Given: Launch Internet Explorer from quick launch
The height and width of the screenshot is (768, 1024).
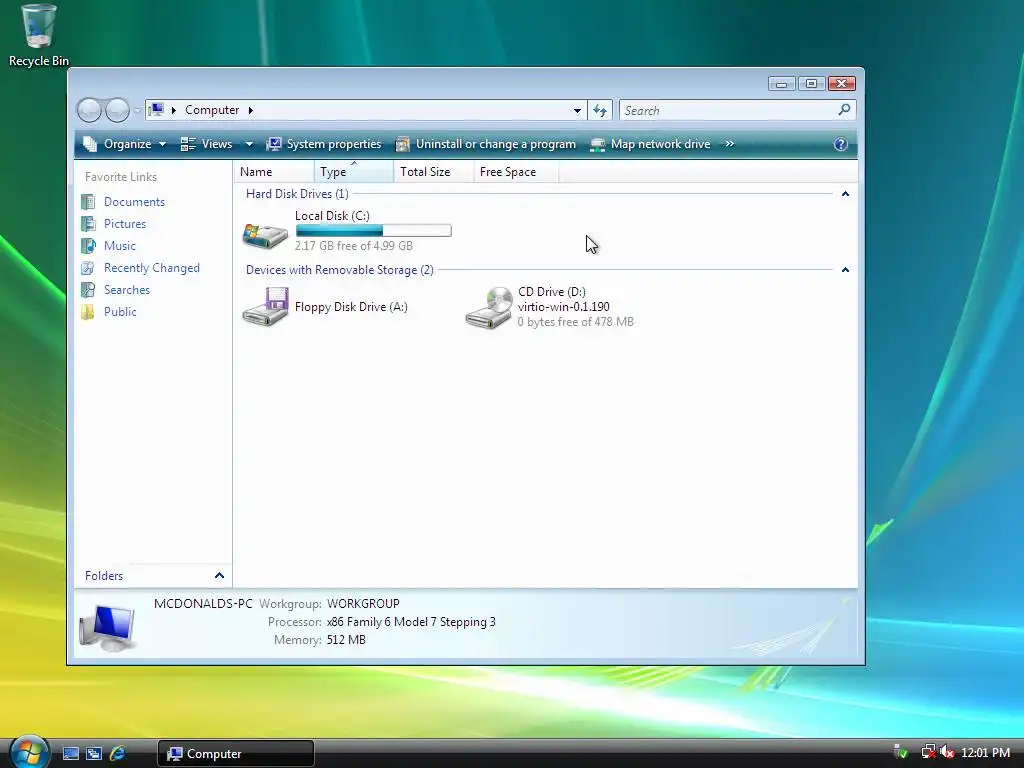Looking at the screenshot, I should coord(118,754).
